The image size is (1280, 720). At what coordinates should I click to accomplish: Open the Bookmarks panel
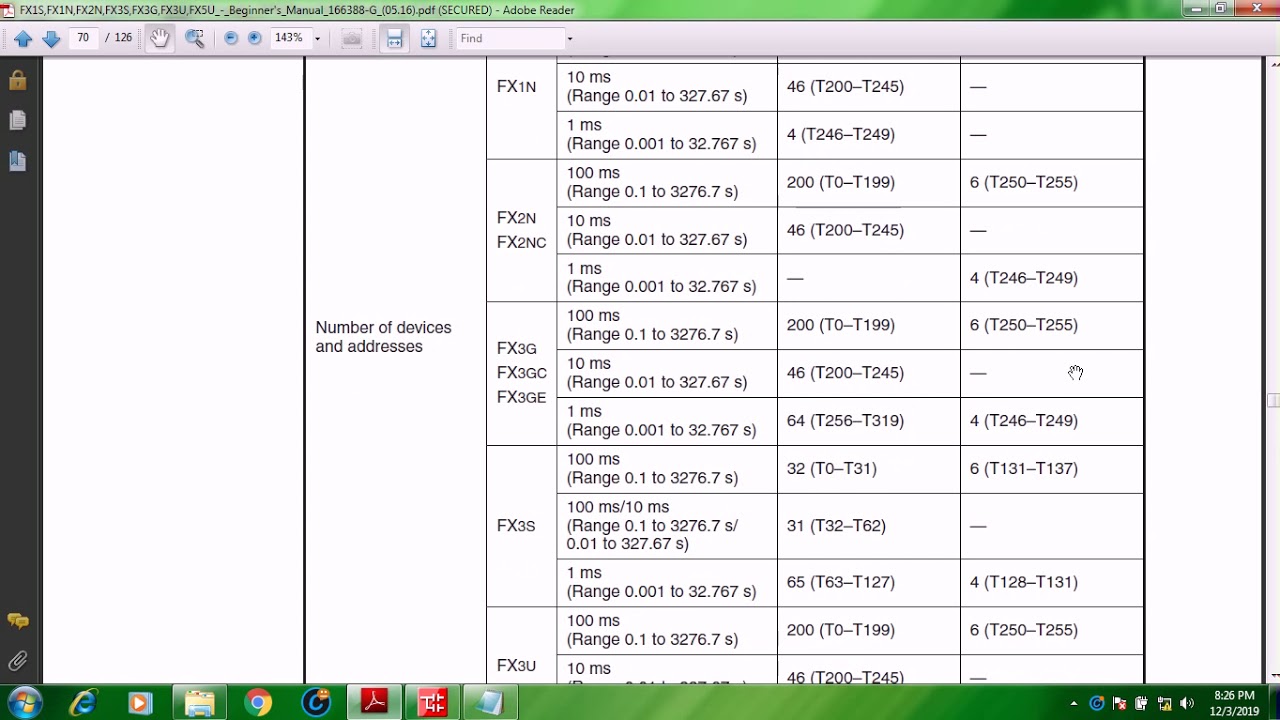pos(17,160)
